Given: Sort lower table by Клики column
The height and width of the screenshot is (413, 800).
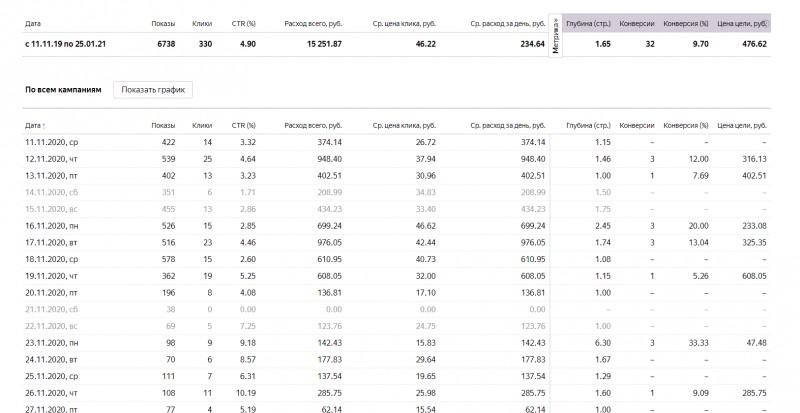Looking at the screenshot, I should [x=201, y=125].
